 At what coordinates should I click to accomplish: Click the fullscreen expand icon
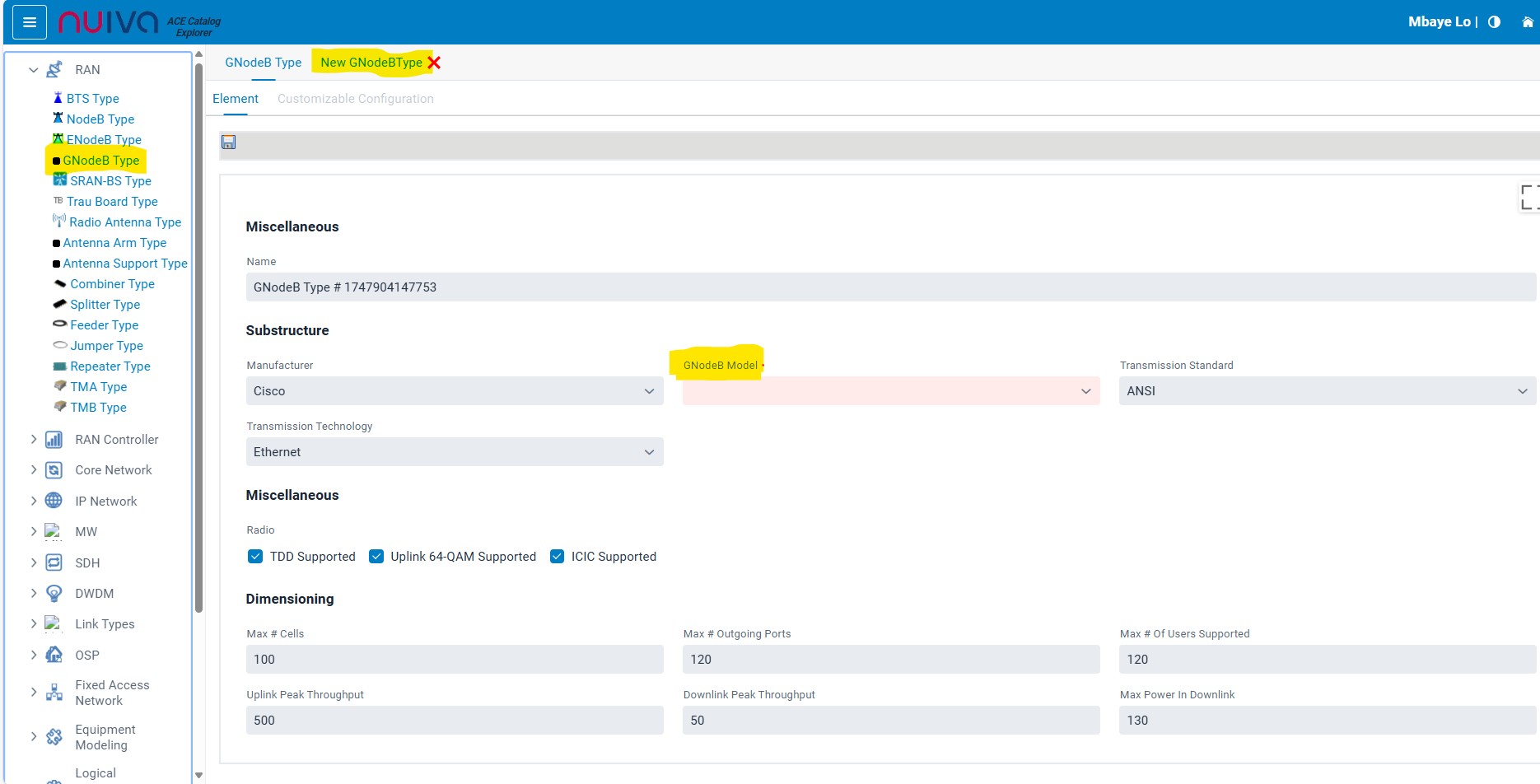1528,198
